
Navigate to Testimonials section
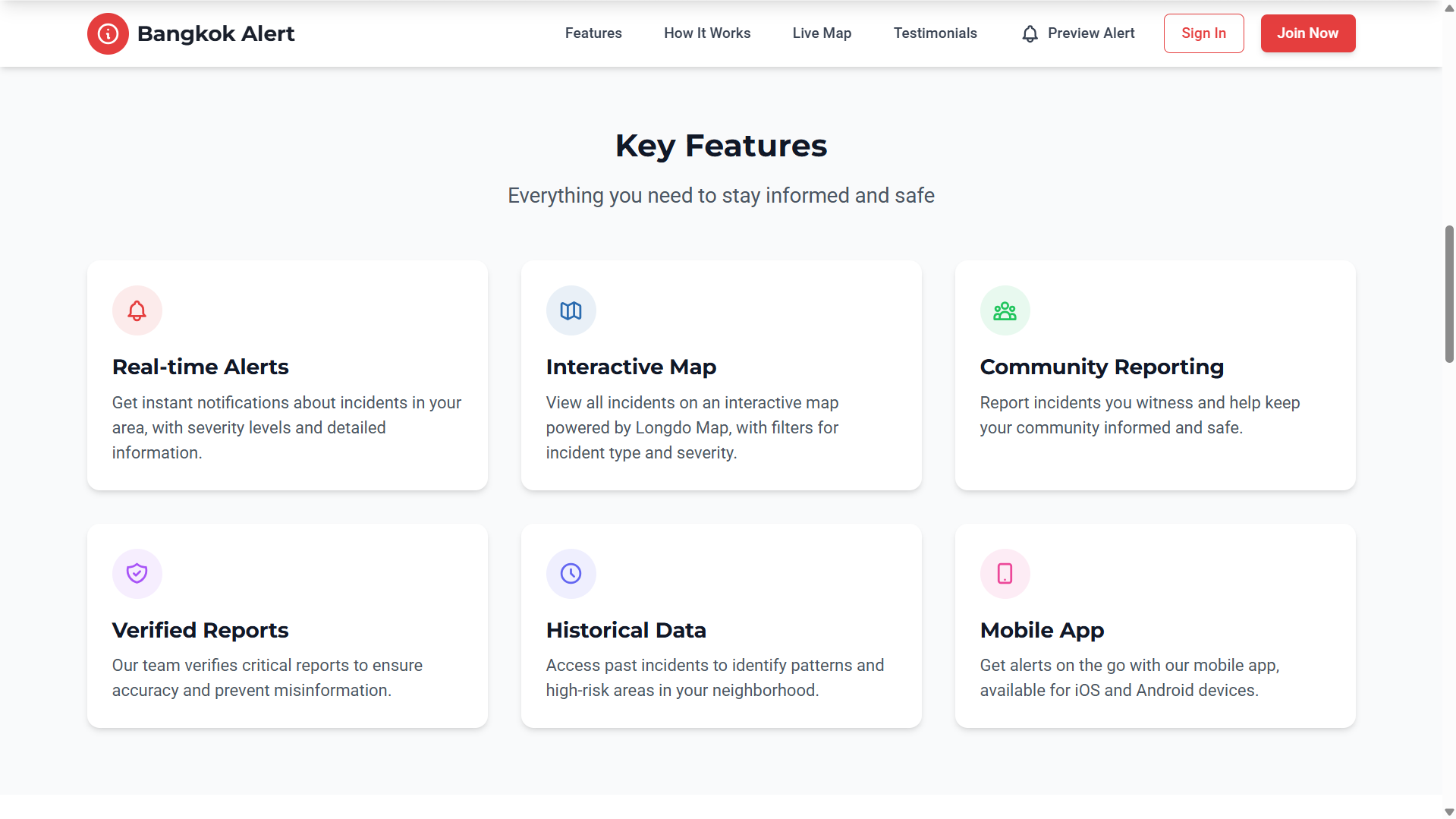point(935,33)
